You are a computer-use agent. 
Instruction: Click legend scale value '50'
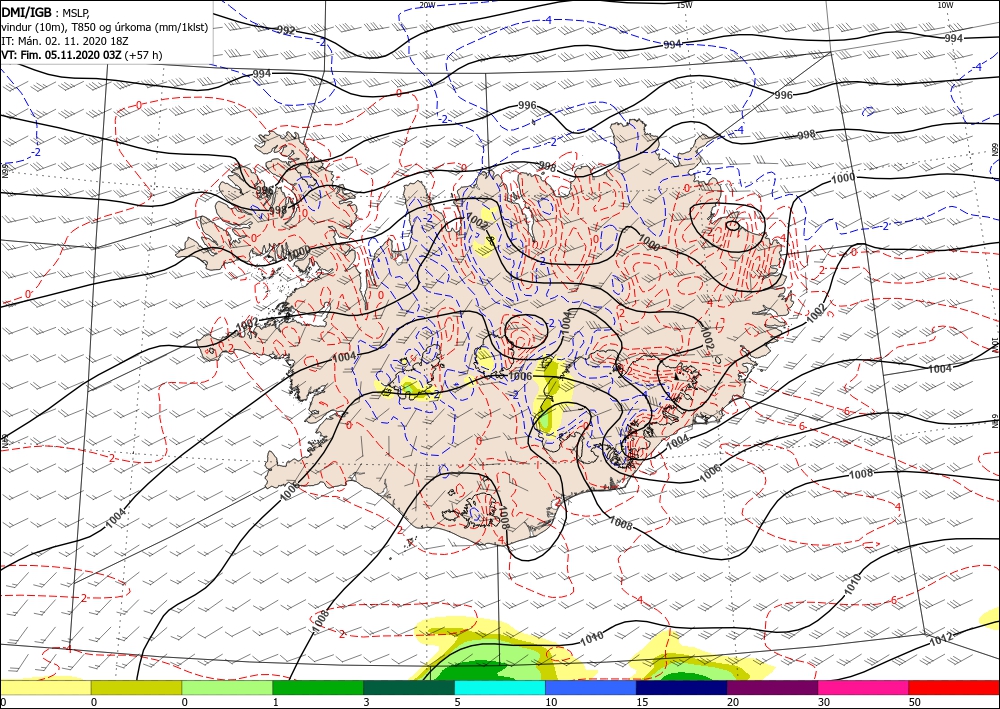[x=915, y=702]
